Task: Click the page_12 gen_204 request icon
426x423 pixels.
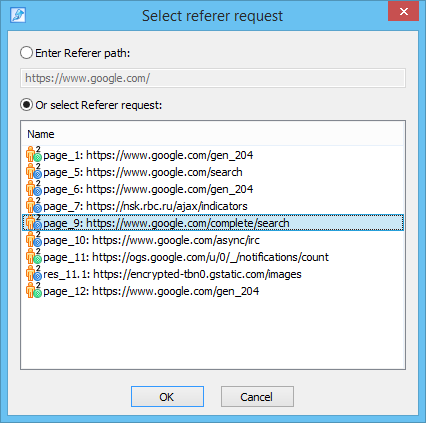Action: click(34, 290)
